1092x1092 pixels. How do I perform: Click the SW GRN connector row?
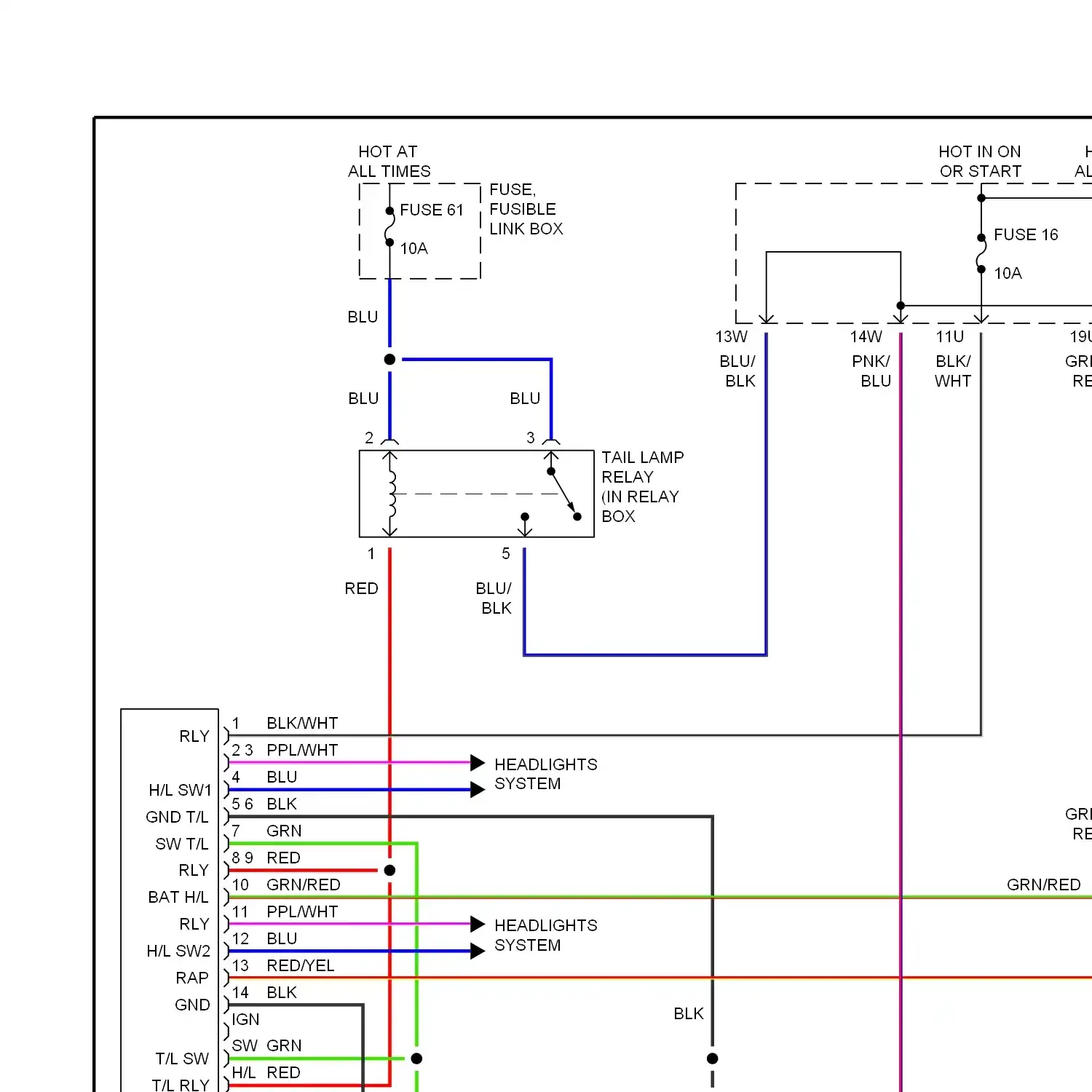point(266,1046)
